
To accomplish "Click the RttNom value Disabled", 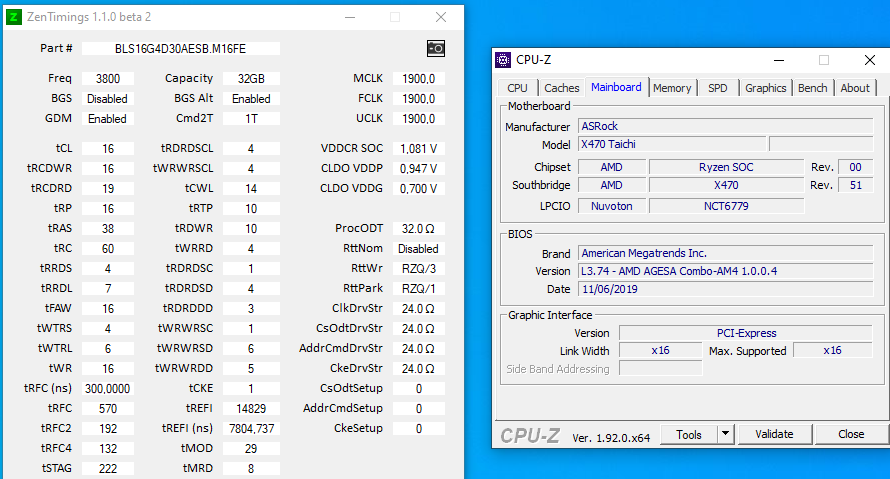I will 418,249.
